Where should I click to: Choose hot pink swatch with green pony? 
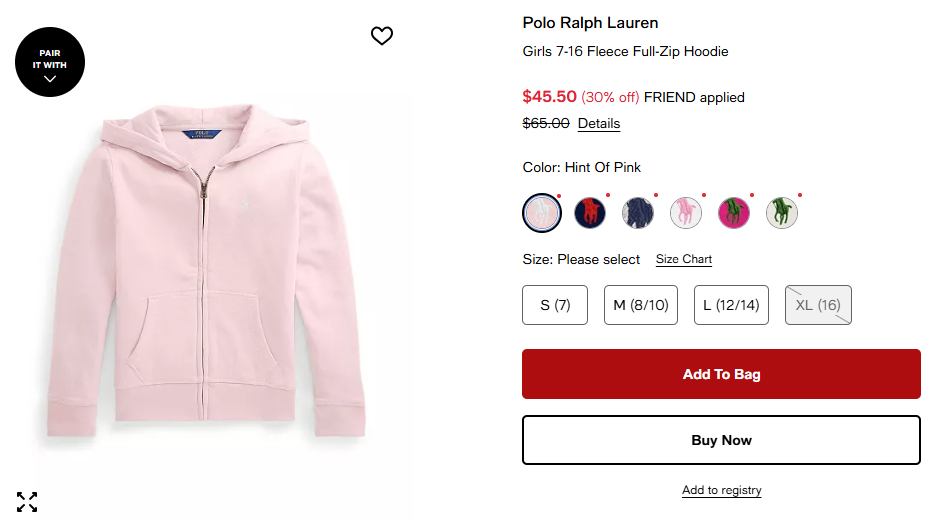tap(734, 212)
